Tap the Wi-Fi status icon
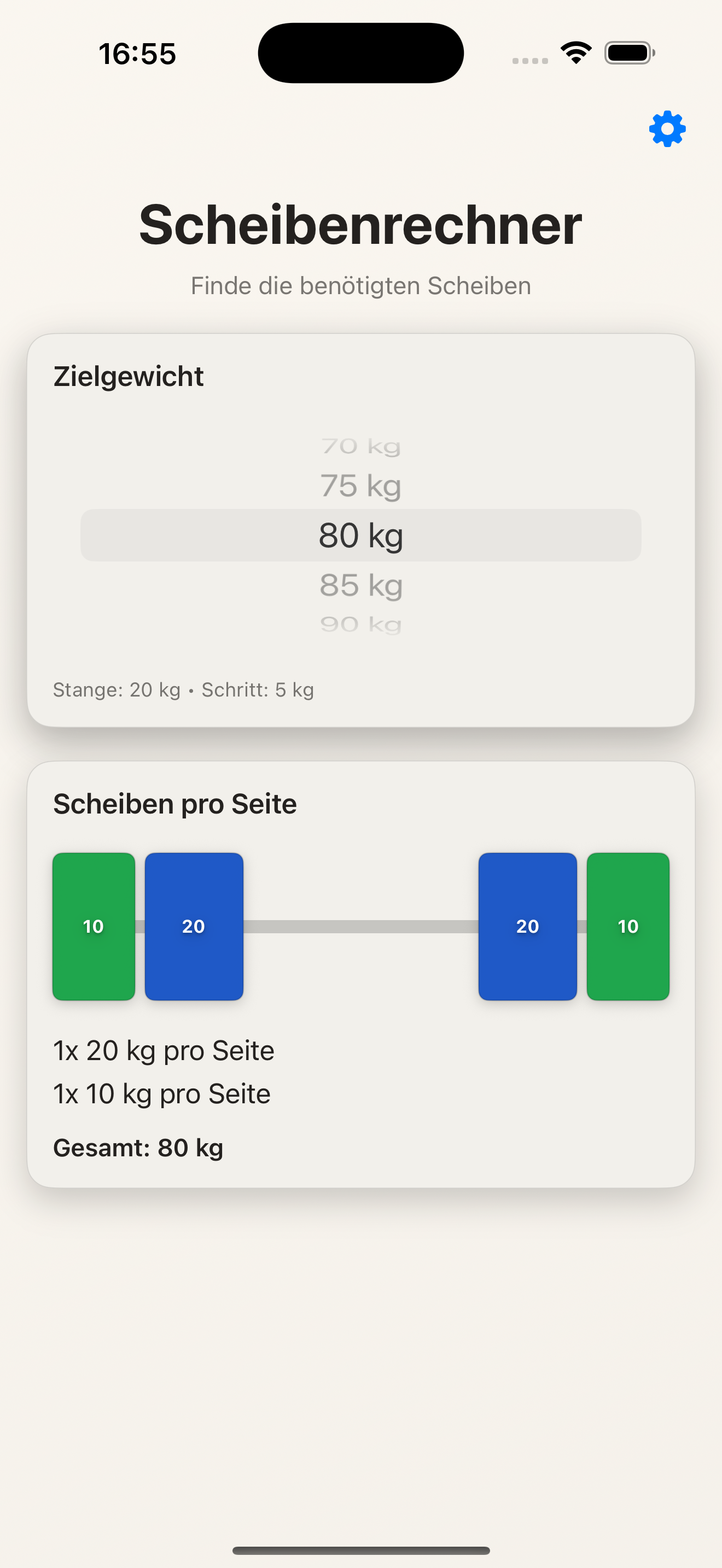Image resolution: width=722 pixels, height=1568 pixels. point(576,53)
